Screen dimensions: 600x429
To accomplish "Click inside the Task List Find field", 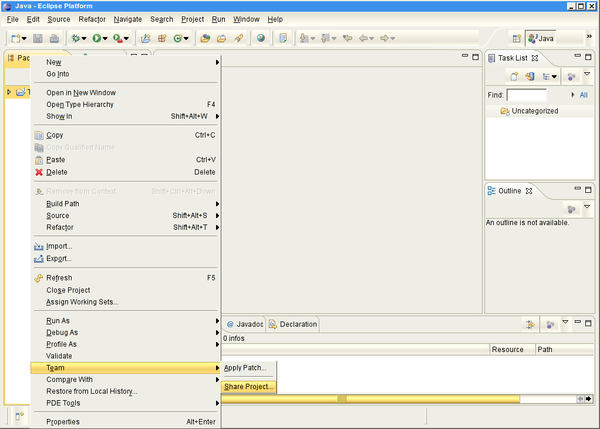I will coord(527,95).
